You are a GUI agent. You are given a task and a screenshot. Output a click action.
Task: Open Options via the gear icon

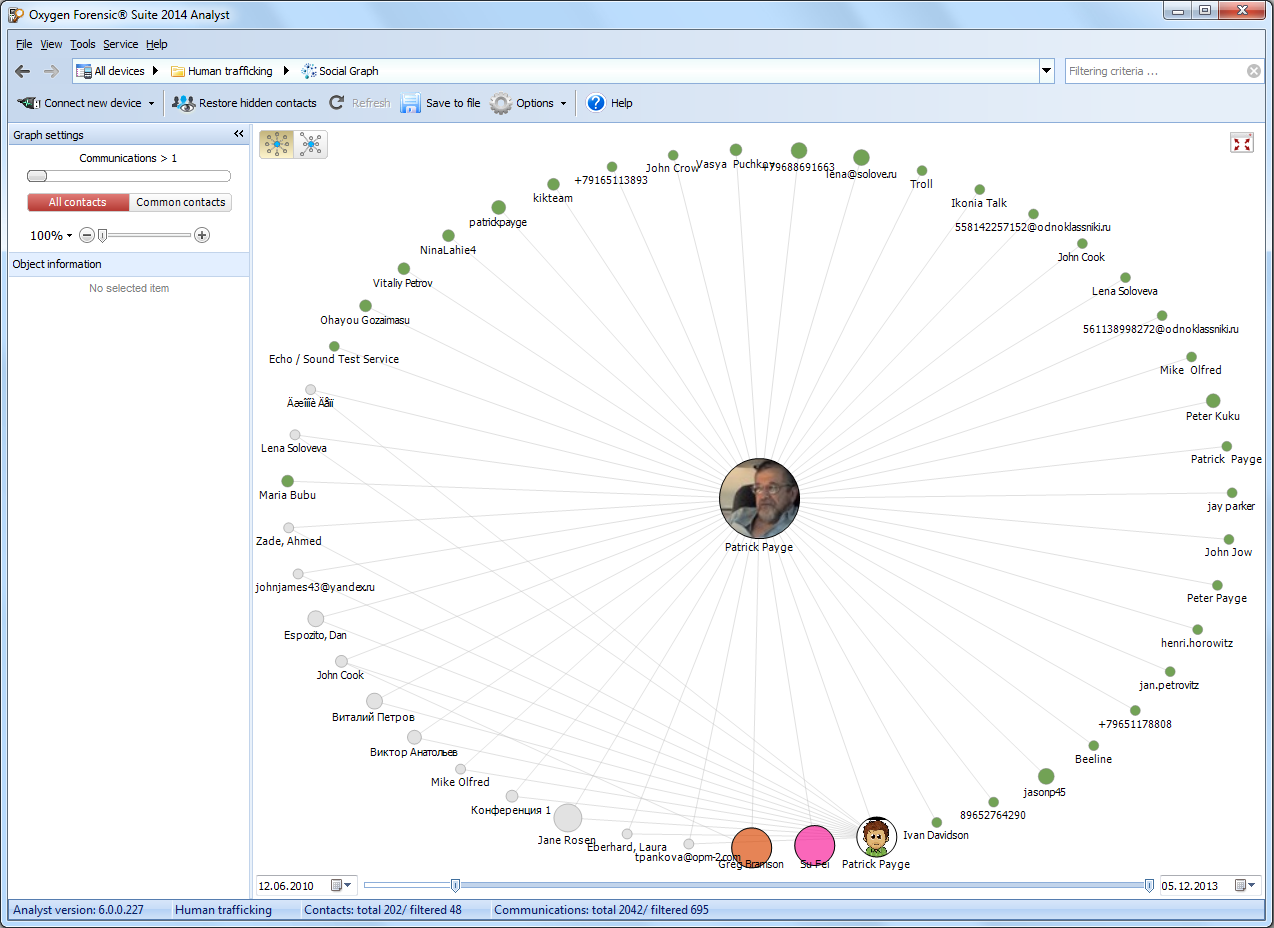501,103
